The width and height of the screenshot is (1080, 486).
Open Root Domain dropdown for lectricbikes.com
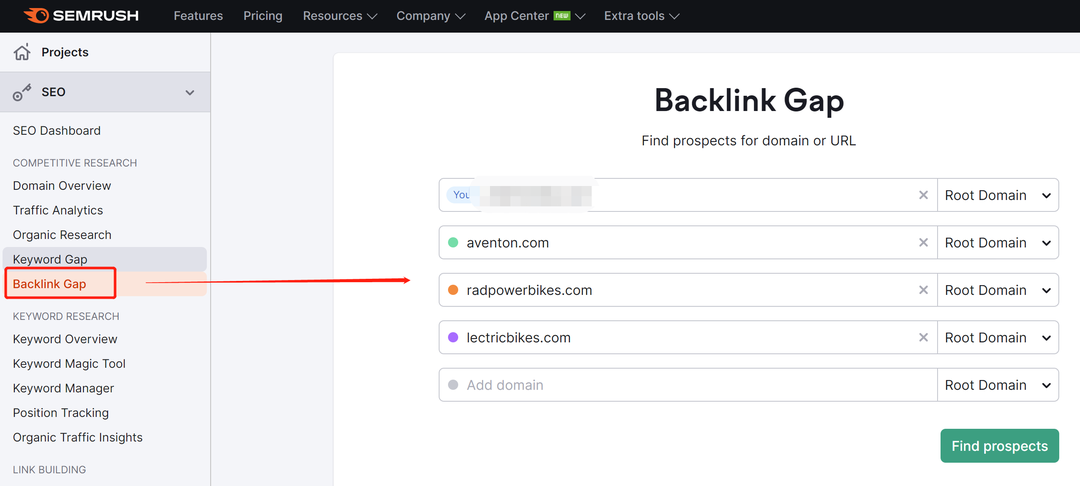[998, 338]
